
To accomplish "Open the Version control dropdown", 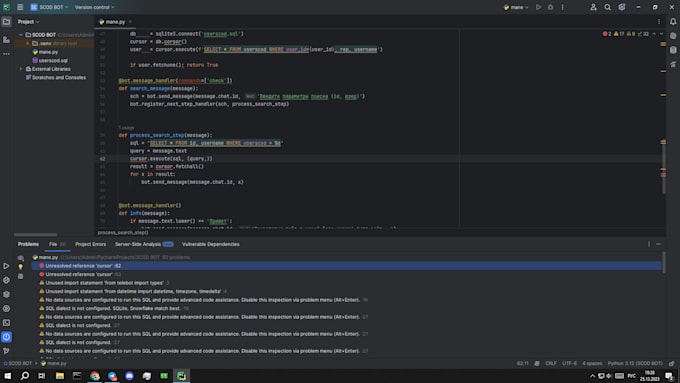I will point(94,7).
